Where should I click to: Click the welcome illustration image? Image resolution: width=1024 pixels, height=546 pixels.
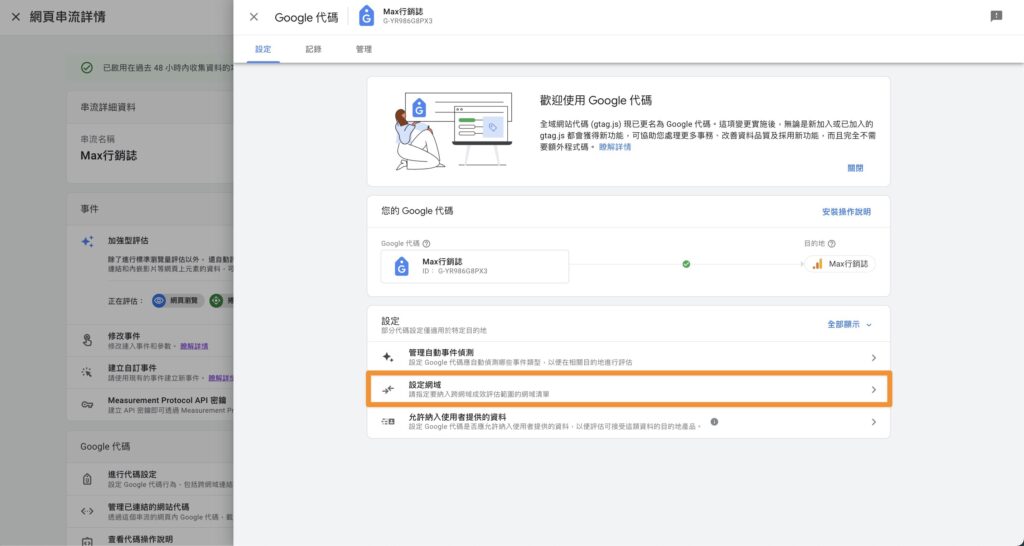[x=453, y=131]
